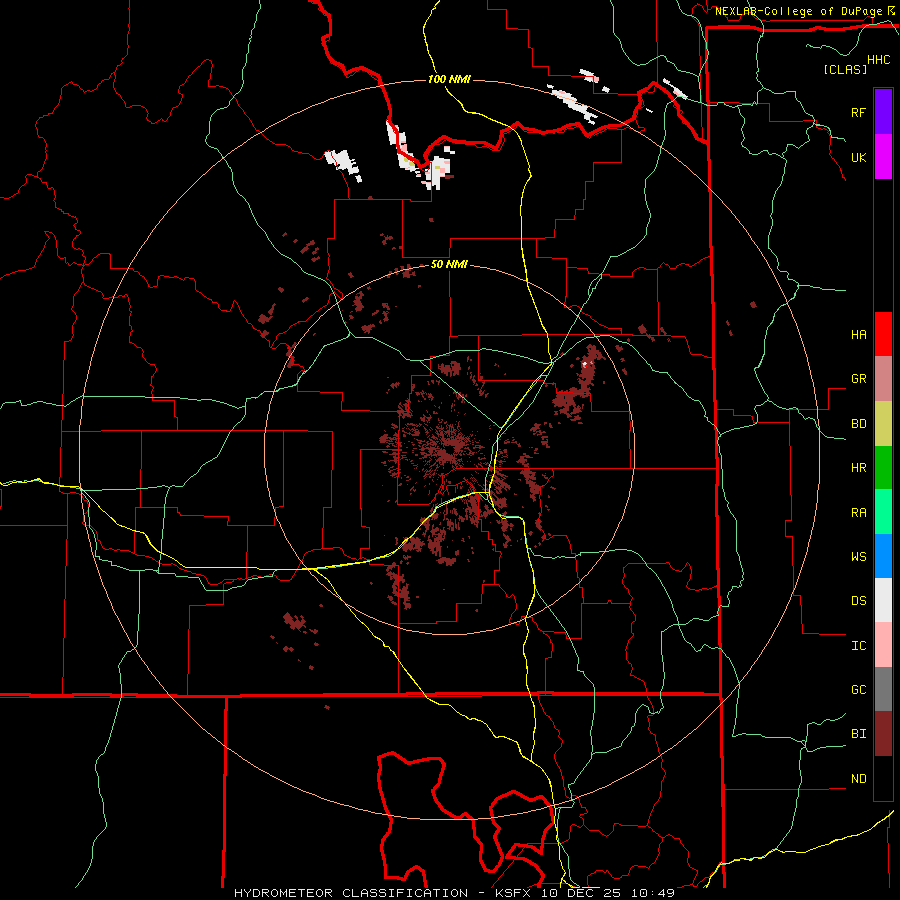
Task: Click the BD legend label
Action: (x=858, y=424)
